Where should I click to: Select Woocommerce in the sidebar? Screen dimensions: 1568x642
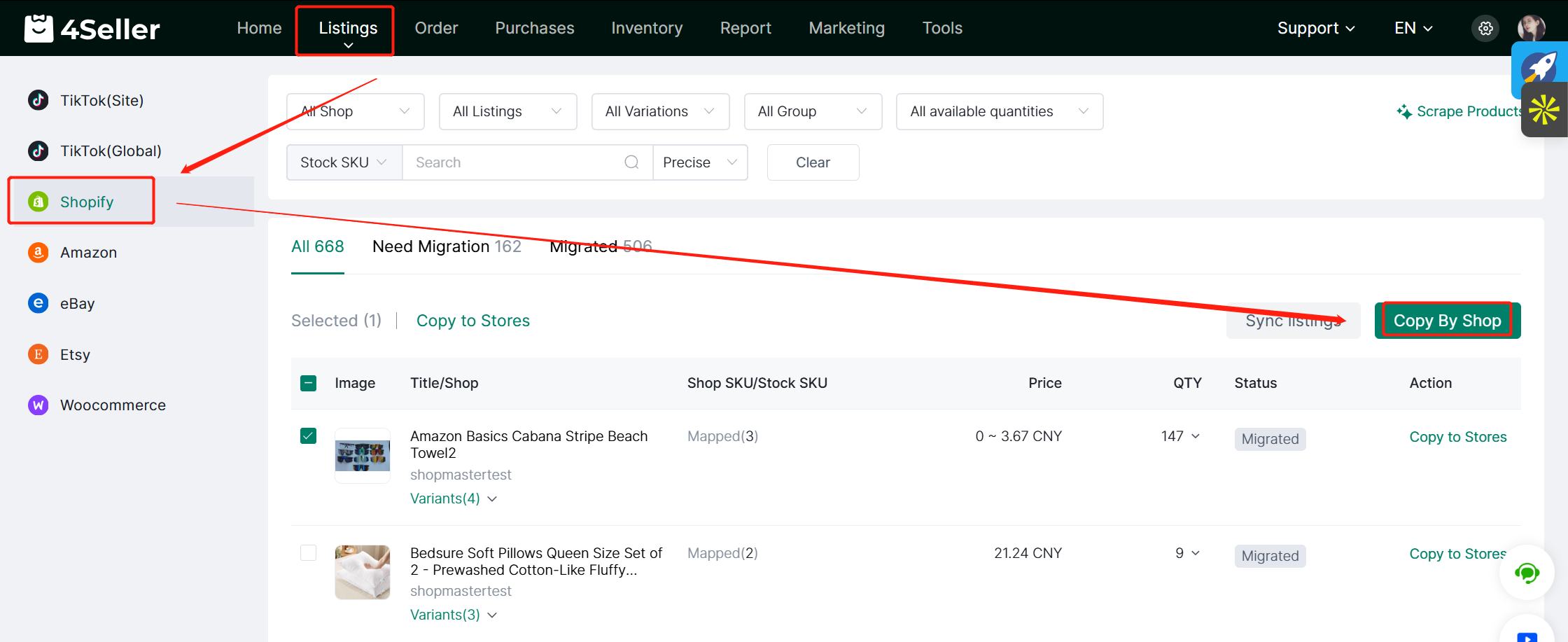113,405
